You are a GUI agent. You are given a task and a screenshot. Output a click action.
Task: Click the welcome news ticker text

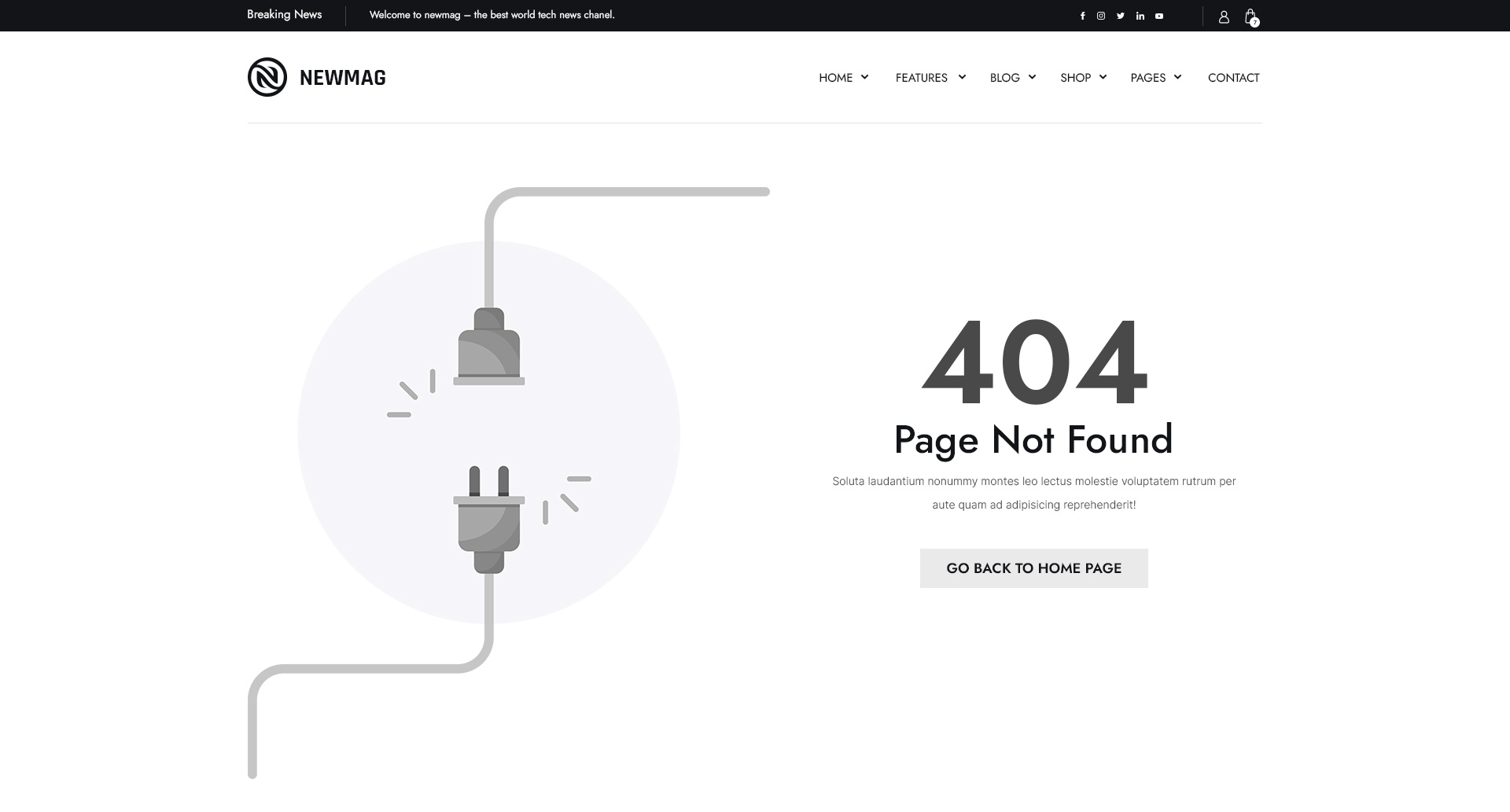point(492,15)
